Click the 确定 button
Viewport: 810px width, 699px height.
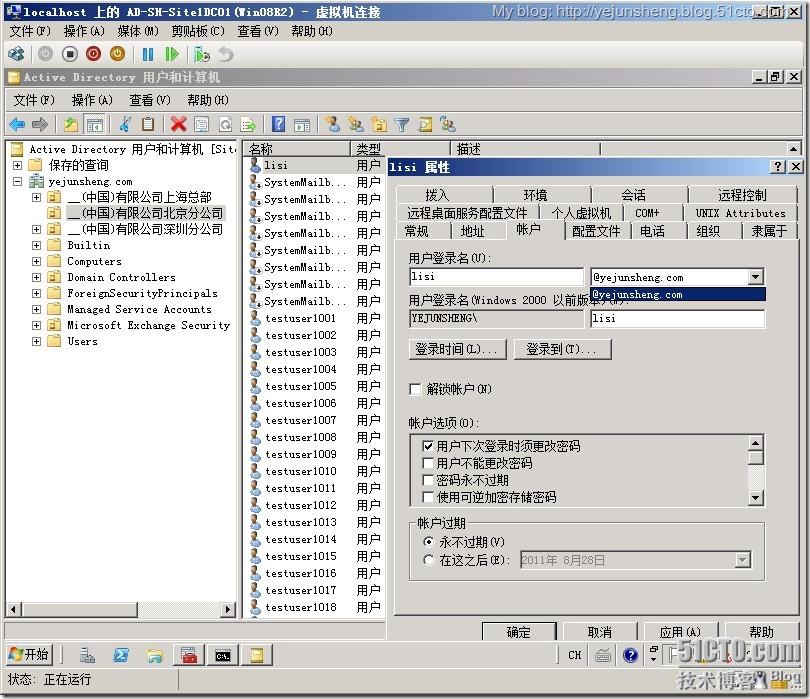pos(519,631)
